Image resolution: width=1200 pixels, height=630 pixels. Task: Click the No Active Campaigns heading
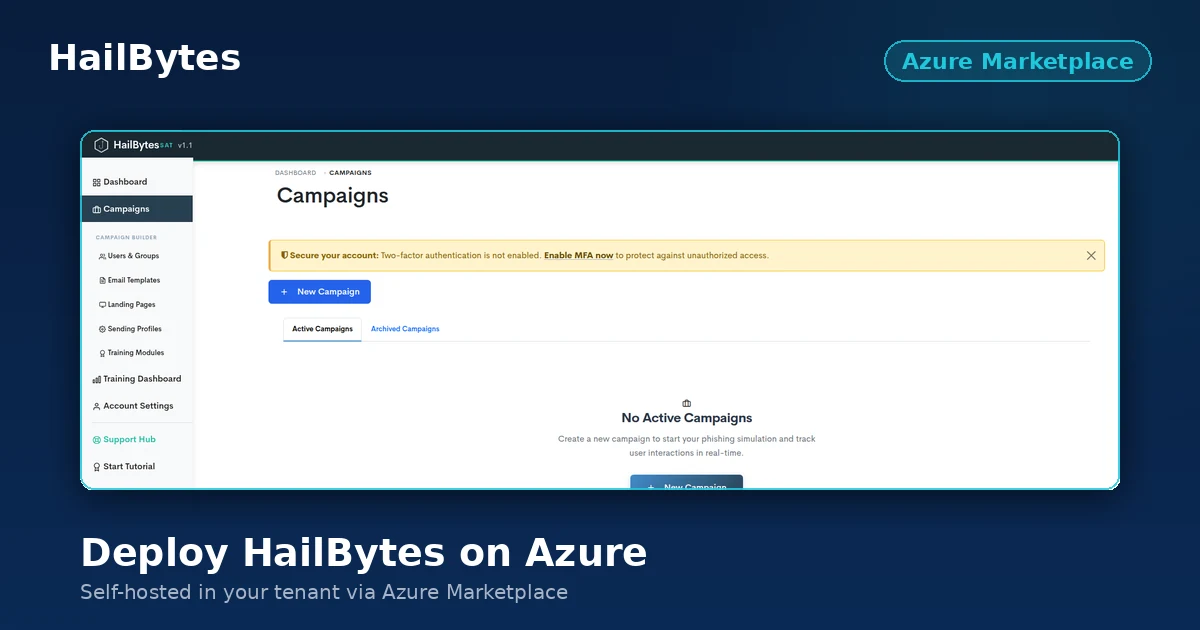pos(687,418)
